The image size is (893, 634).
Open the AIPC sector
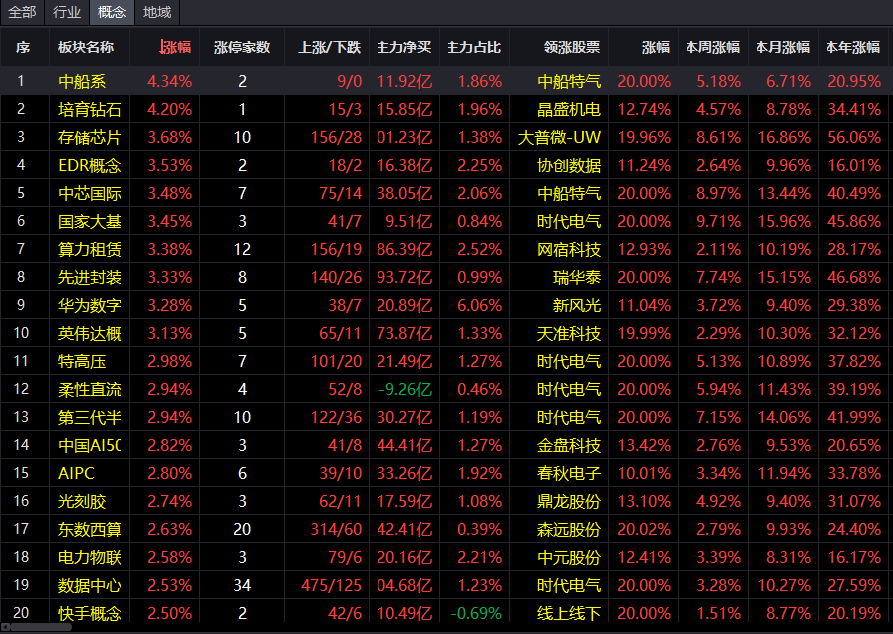(76, 473)
